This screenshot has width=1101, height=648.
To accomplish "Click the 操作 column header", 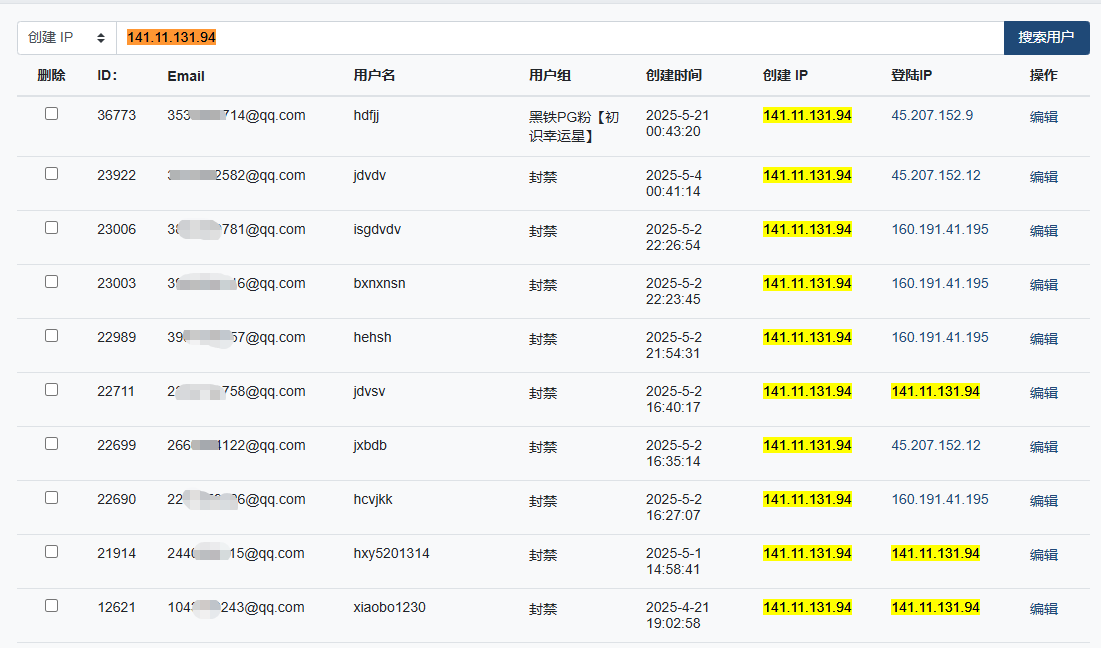I will point(1043,76).
